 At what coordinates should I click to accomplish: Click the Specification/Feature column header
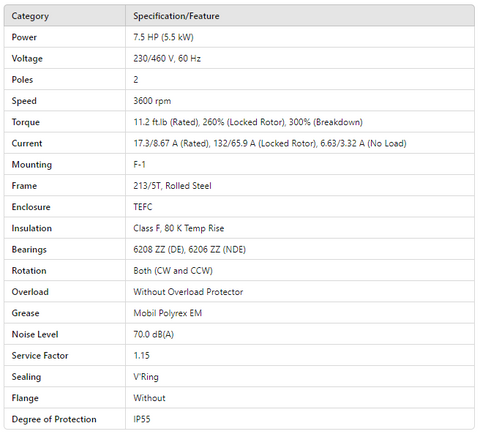[x=176, y=16]
